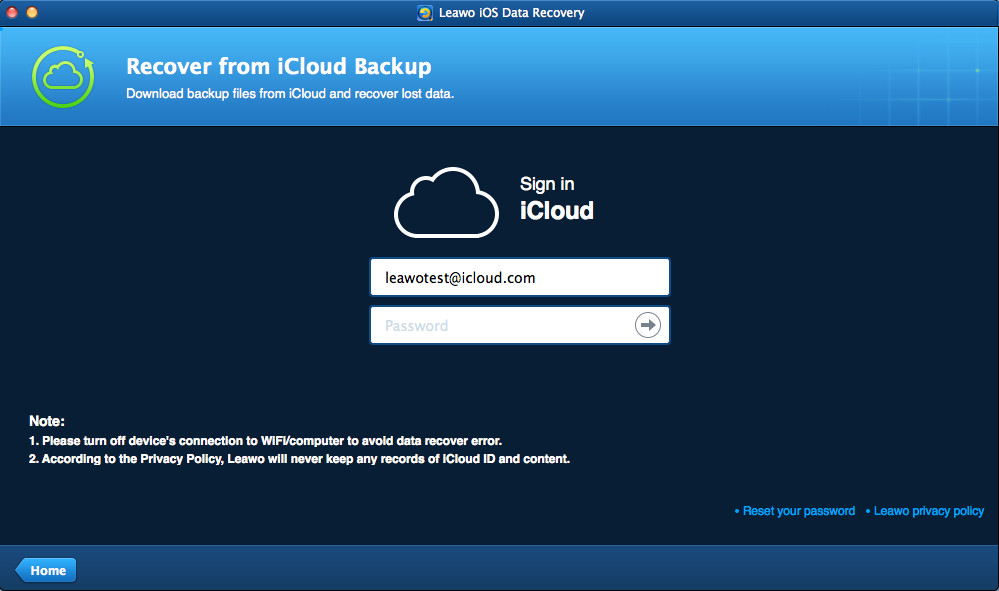Click the first note about turning off WiFi
The width and height of the screenshot is (999, 591).
[x=264, y=440]
